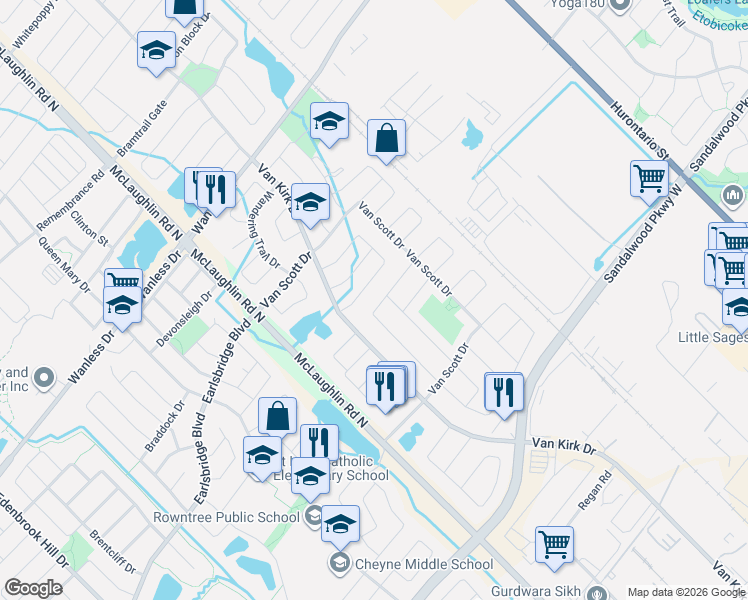Click the shopping cart marker above the Wanless Dr school

click(x=124, y=278)
